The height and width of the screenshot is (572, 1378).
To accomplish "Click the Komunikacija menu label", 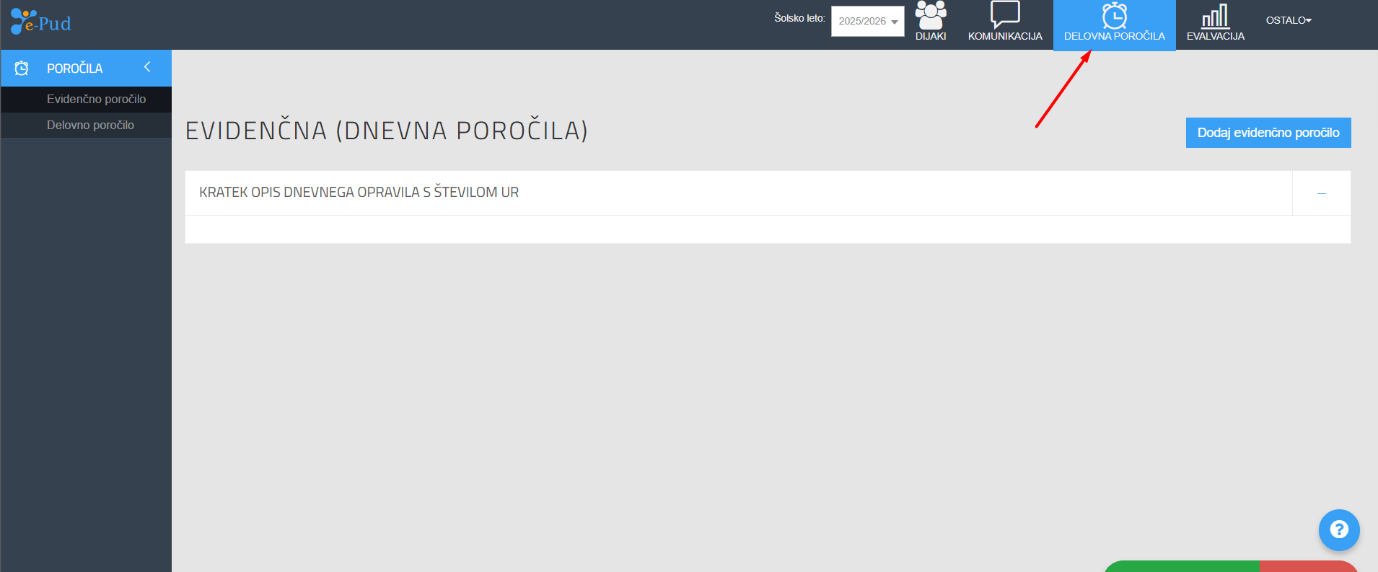I will pyautogui.click(x=1005, y=36).
